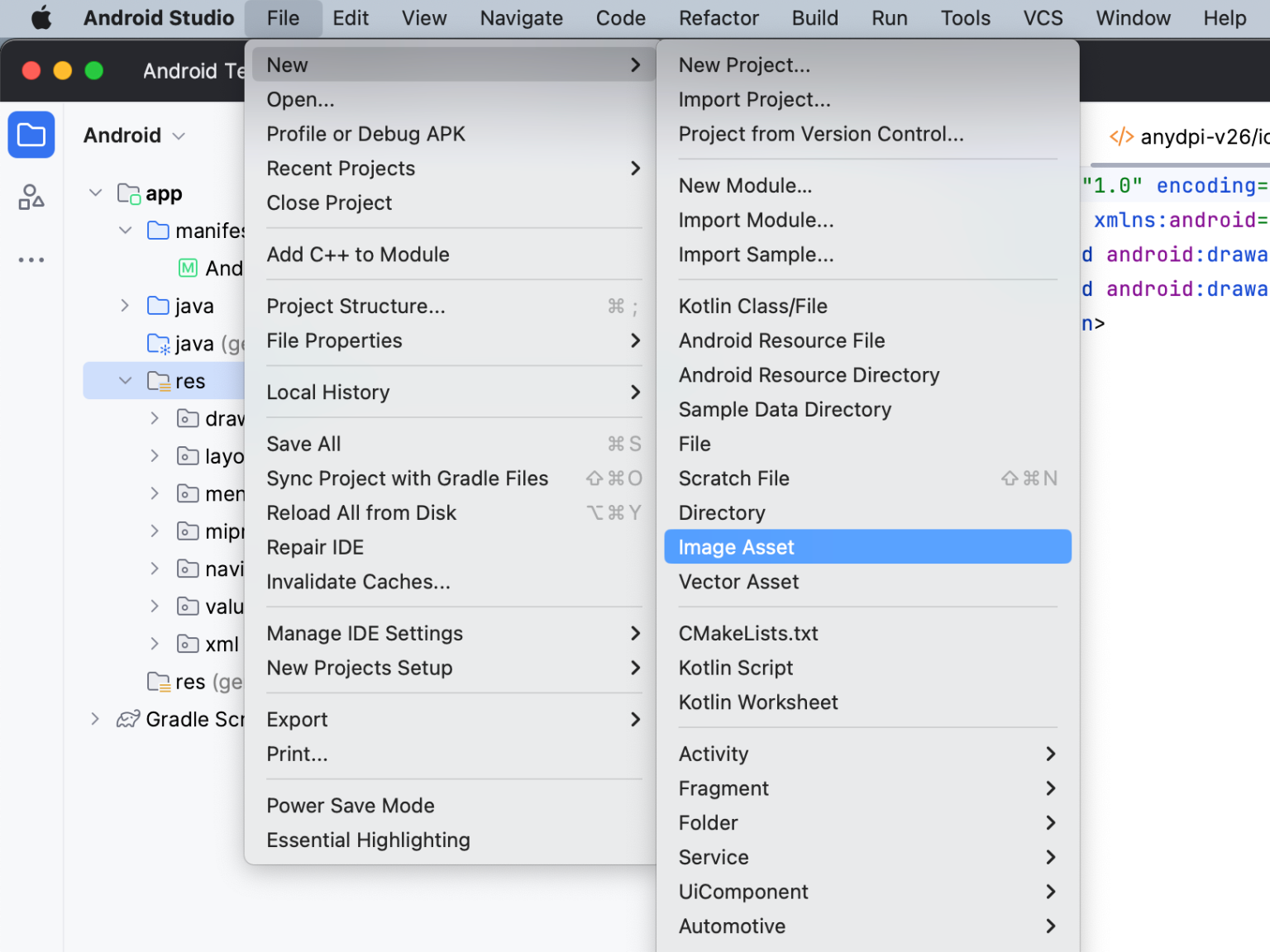Click the Gradle Scripts elephant icon
Image resolution: width=1270 pixels, height=952 pixels.
click(128, 719)
